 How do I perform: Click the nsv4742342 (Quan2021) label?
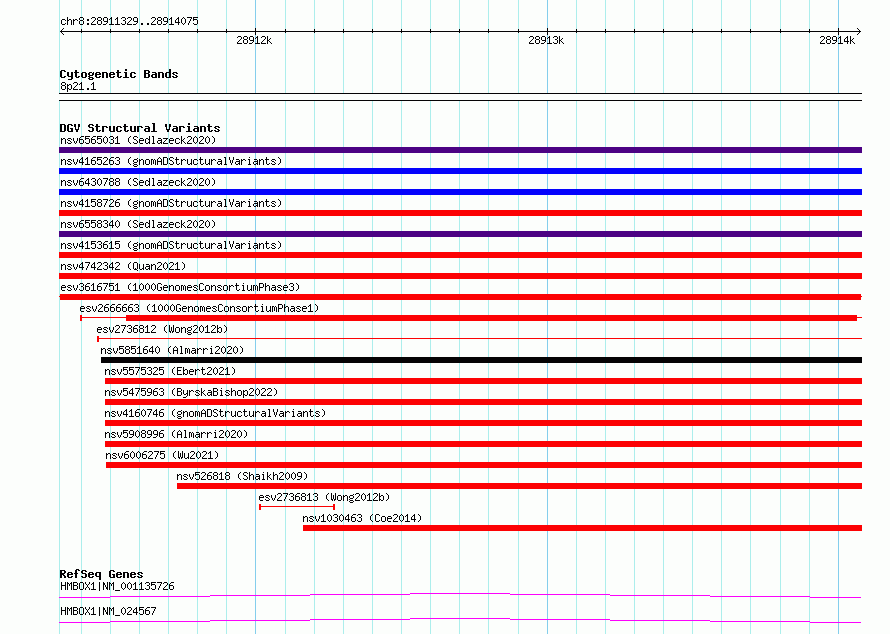123,266
